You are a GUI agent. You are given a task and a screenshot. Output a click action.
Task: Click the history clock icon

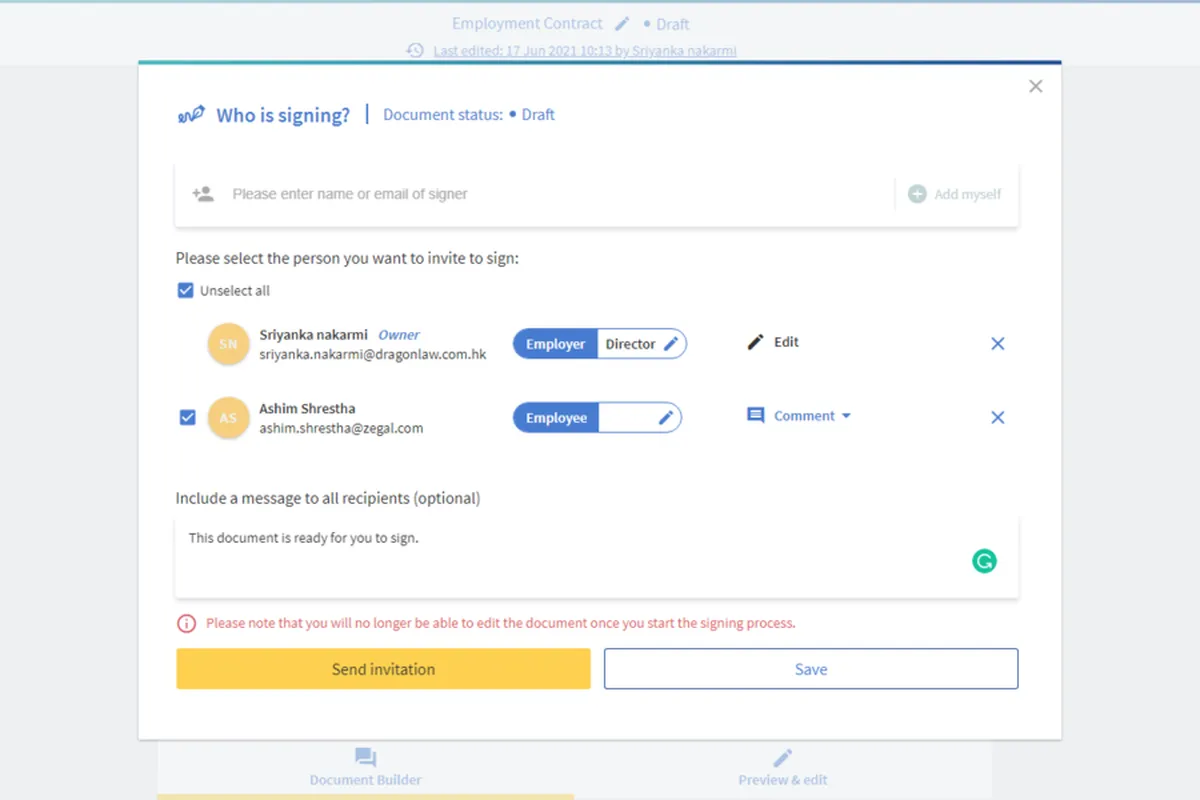click(415, 50)
